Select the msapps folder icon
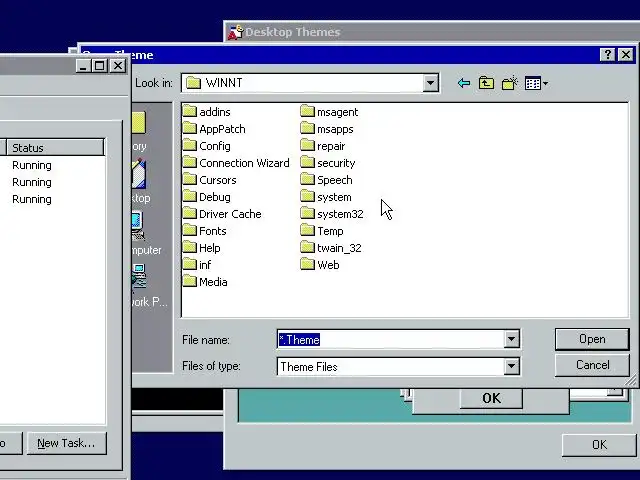This screenshot has width=640, height=480. click(x=307, y=128)
